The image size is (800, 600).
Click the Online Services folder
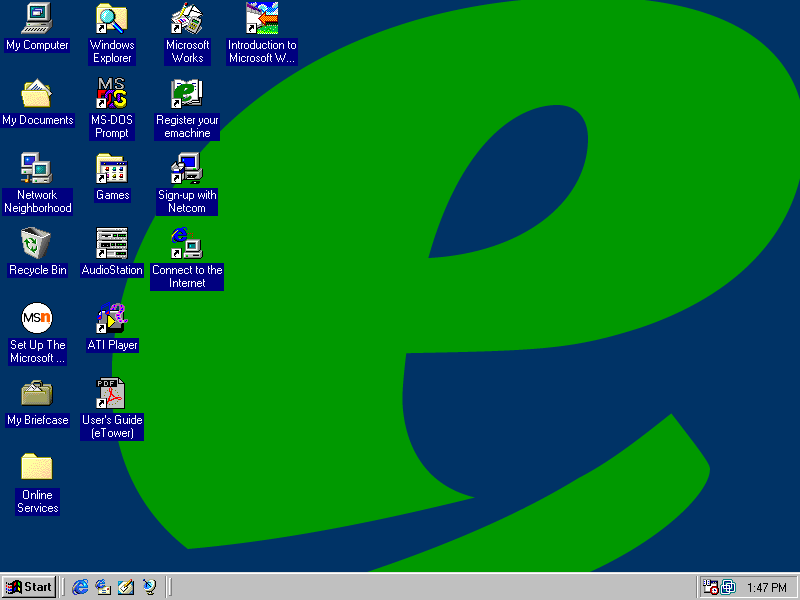37,468
